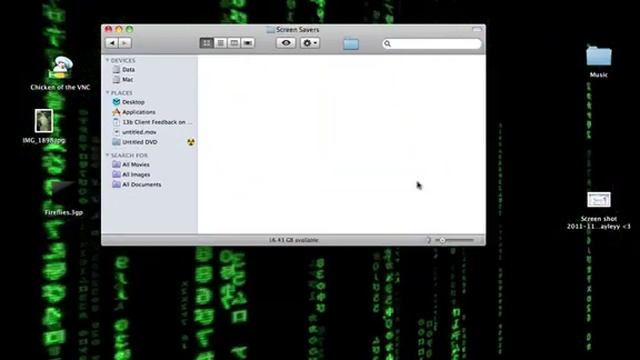The width and height of the screenshot is (640, 360).
Task: Collapse the PLACES sidebar section
Action: pos(107,93)
